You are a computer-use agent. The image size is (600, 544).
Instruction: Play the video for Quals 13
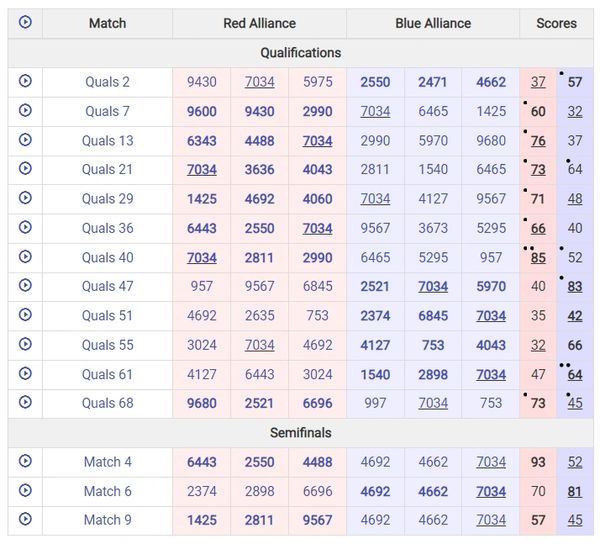pyautogui.click(x=25, y=140)
